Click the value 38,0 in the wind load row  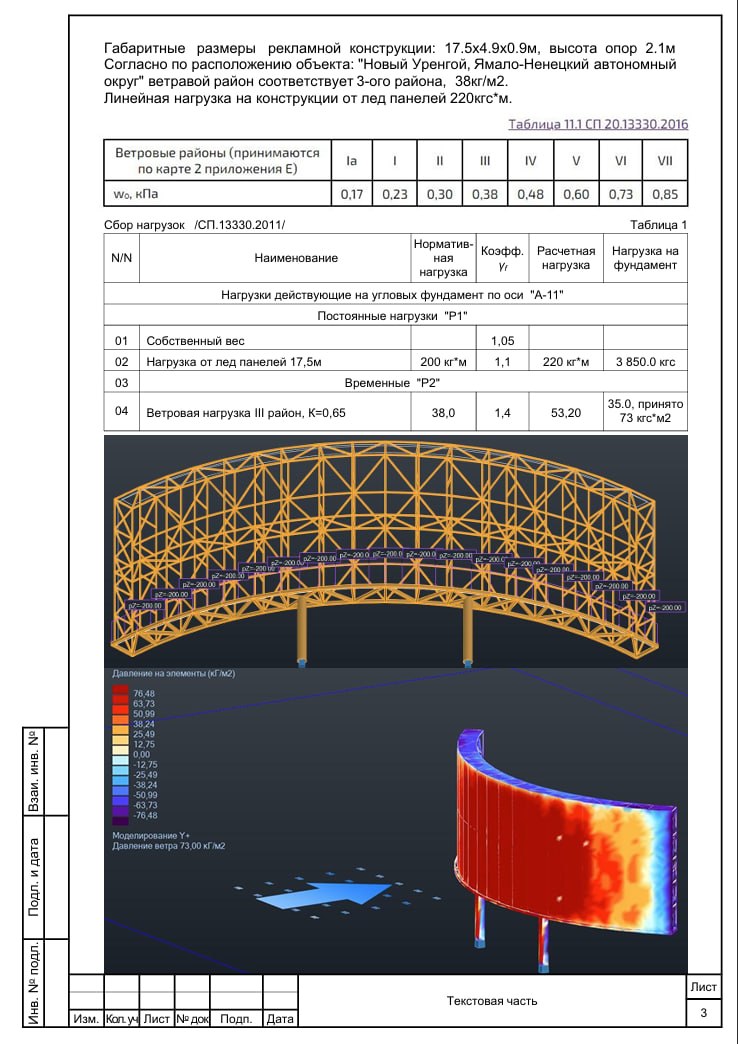pyautogui.click(x=443, y=413)
